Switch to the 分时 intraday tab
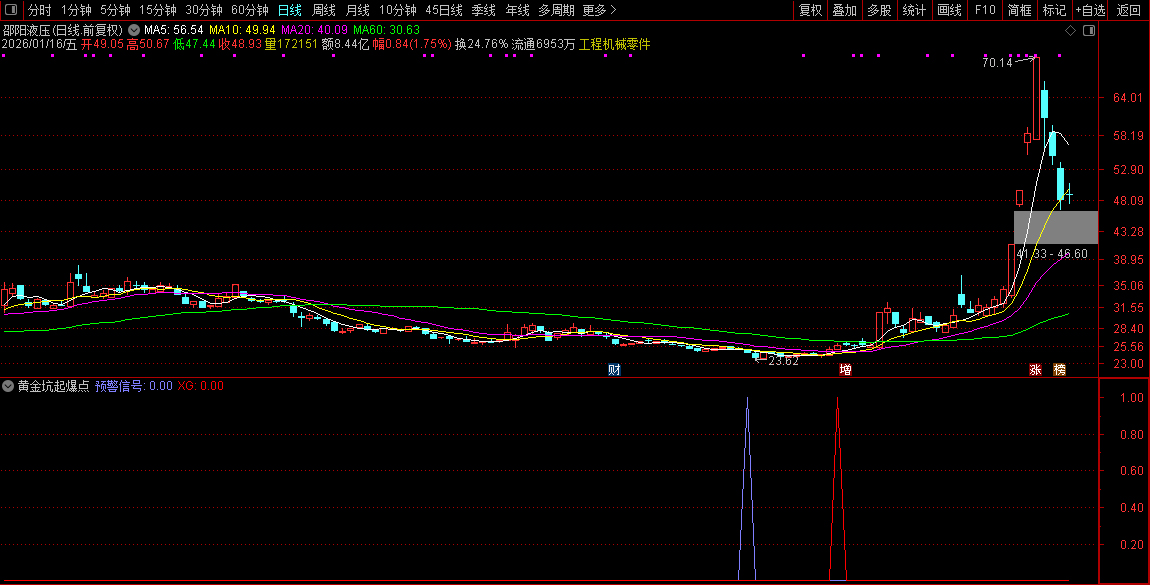The width and height of the screenshot is (1150, 585). [40, 10]
